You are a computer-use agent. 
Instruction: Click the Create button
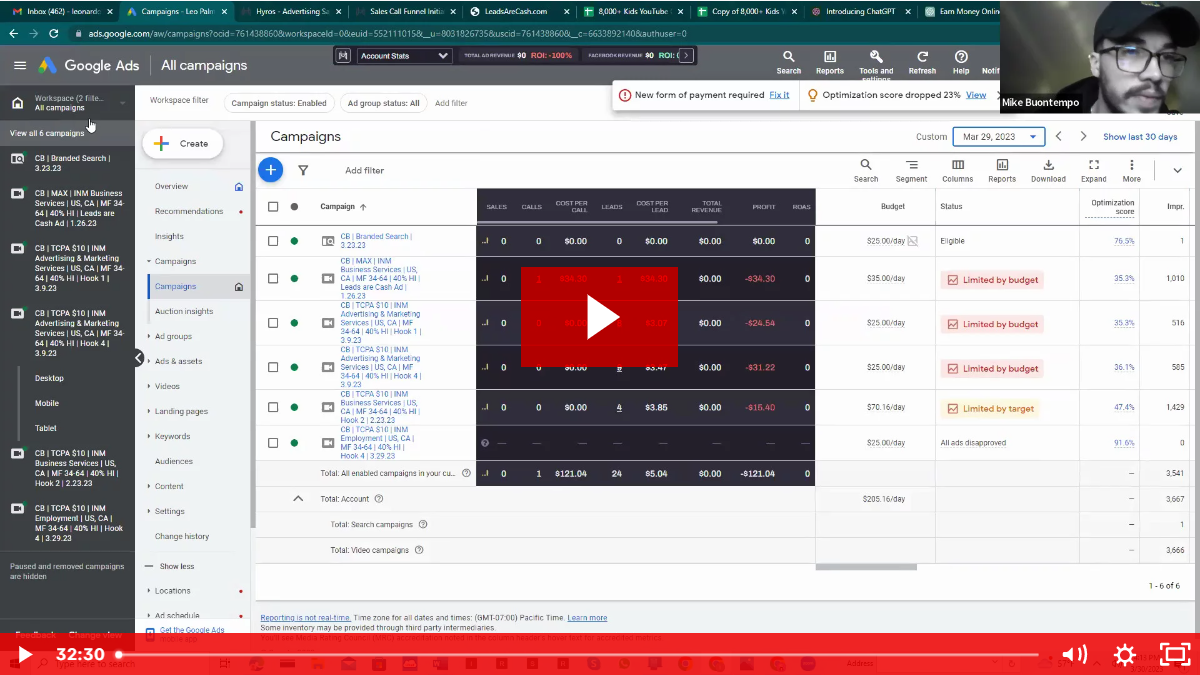[x=182, y=143]
